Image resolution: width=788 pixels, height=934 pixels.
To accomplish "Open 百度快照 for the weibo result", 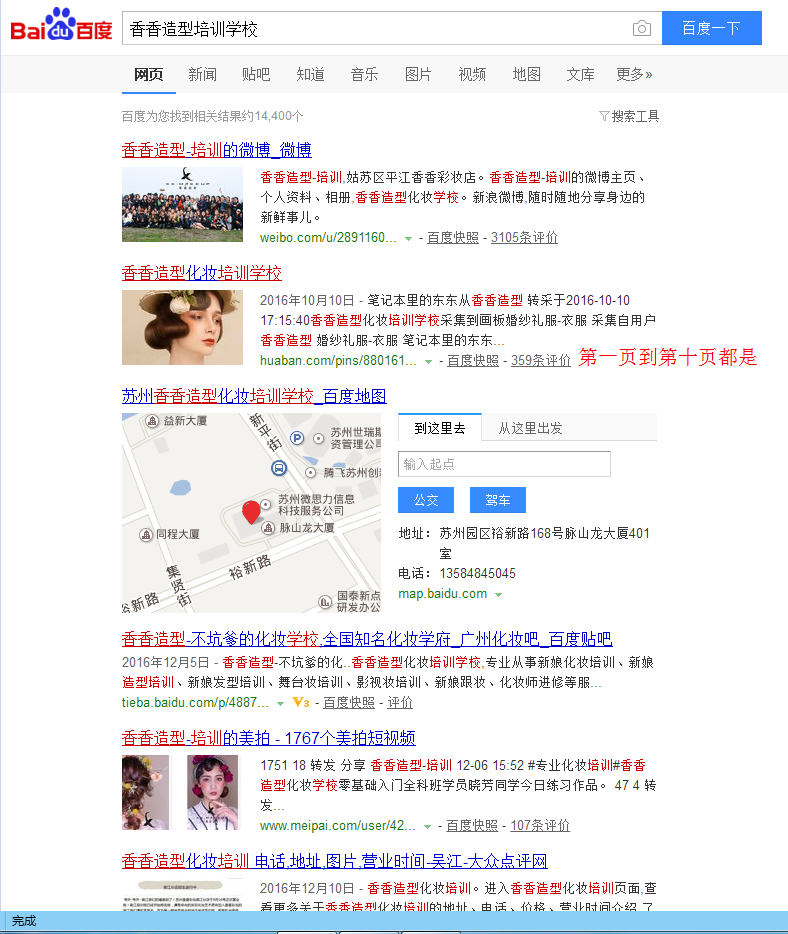I will click(x=453, y=238).
